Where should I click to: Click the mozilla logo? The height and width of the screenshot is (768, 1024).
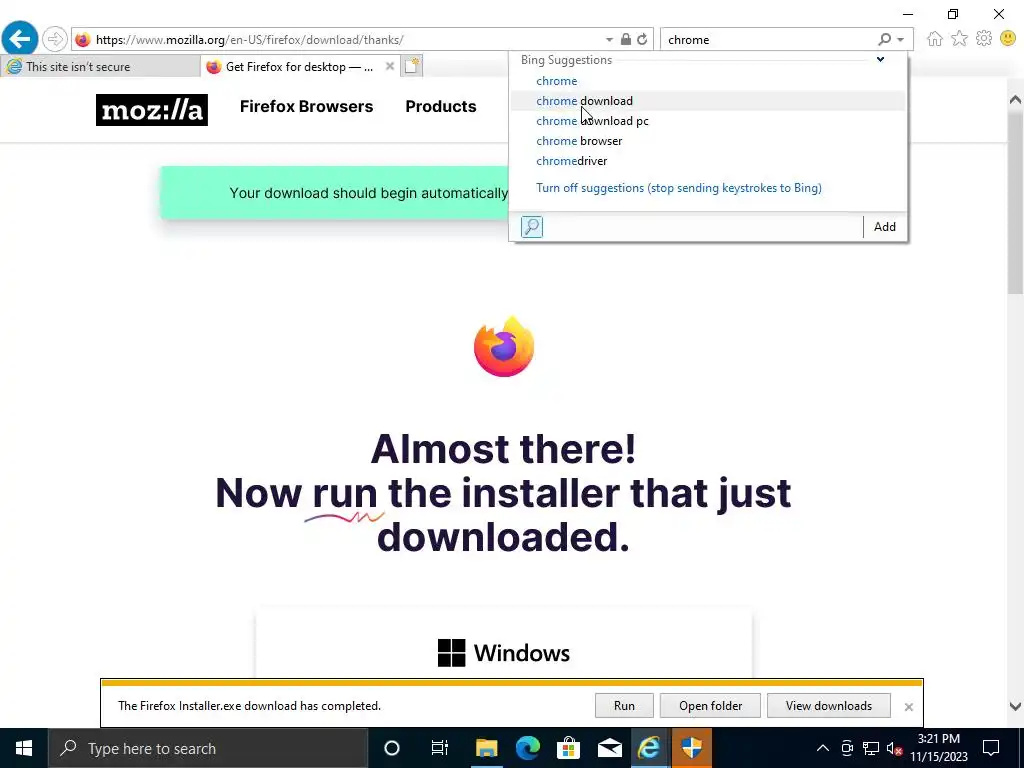152,110
